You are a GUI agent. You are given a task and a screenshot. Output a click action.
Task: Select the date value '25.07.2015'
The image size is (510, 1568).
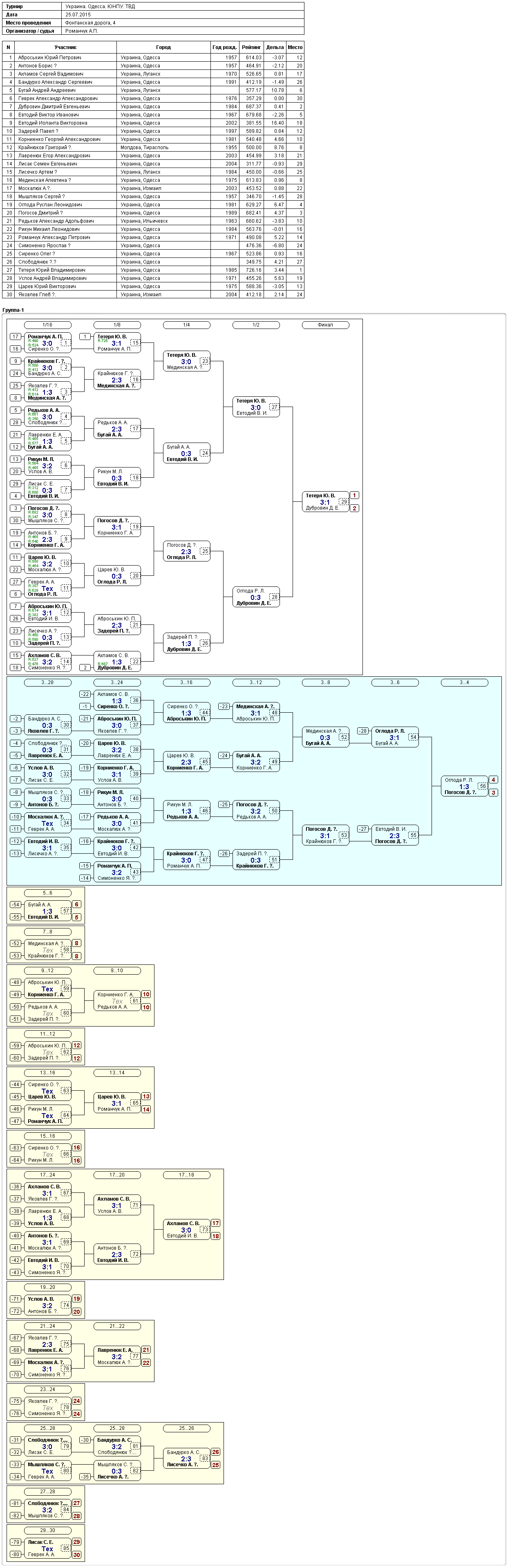[78, 15]
